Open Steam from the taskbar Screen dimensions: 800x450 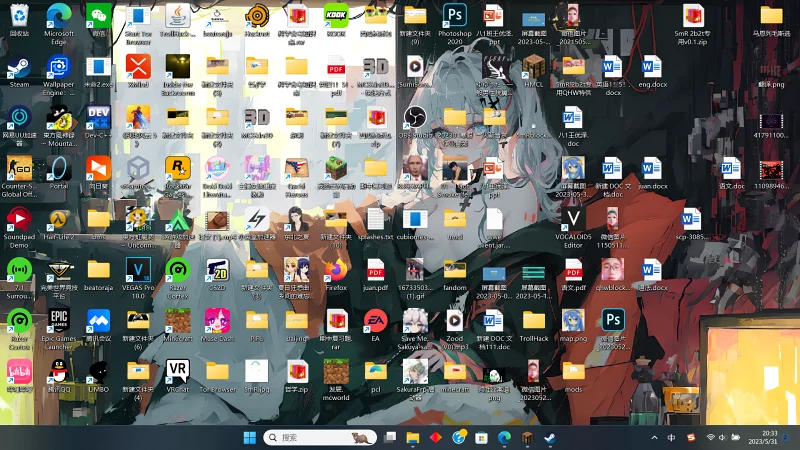(549, 438)
